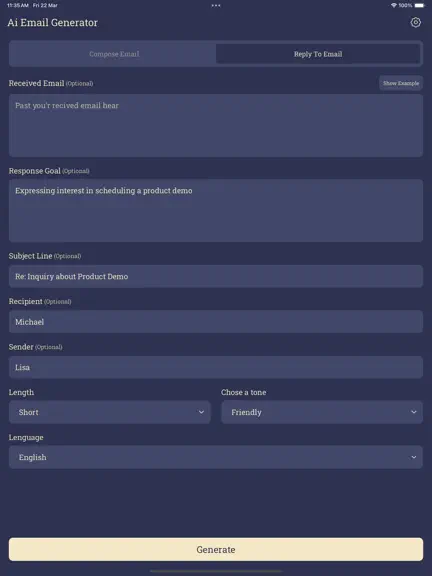
Task: Open the three-dot multitasking menu
Action: click(216, 6)
